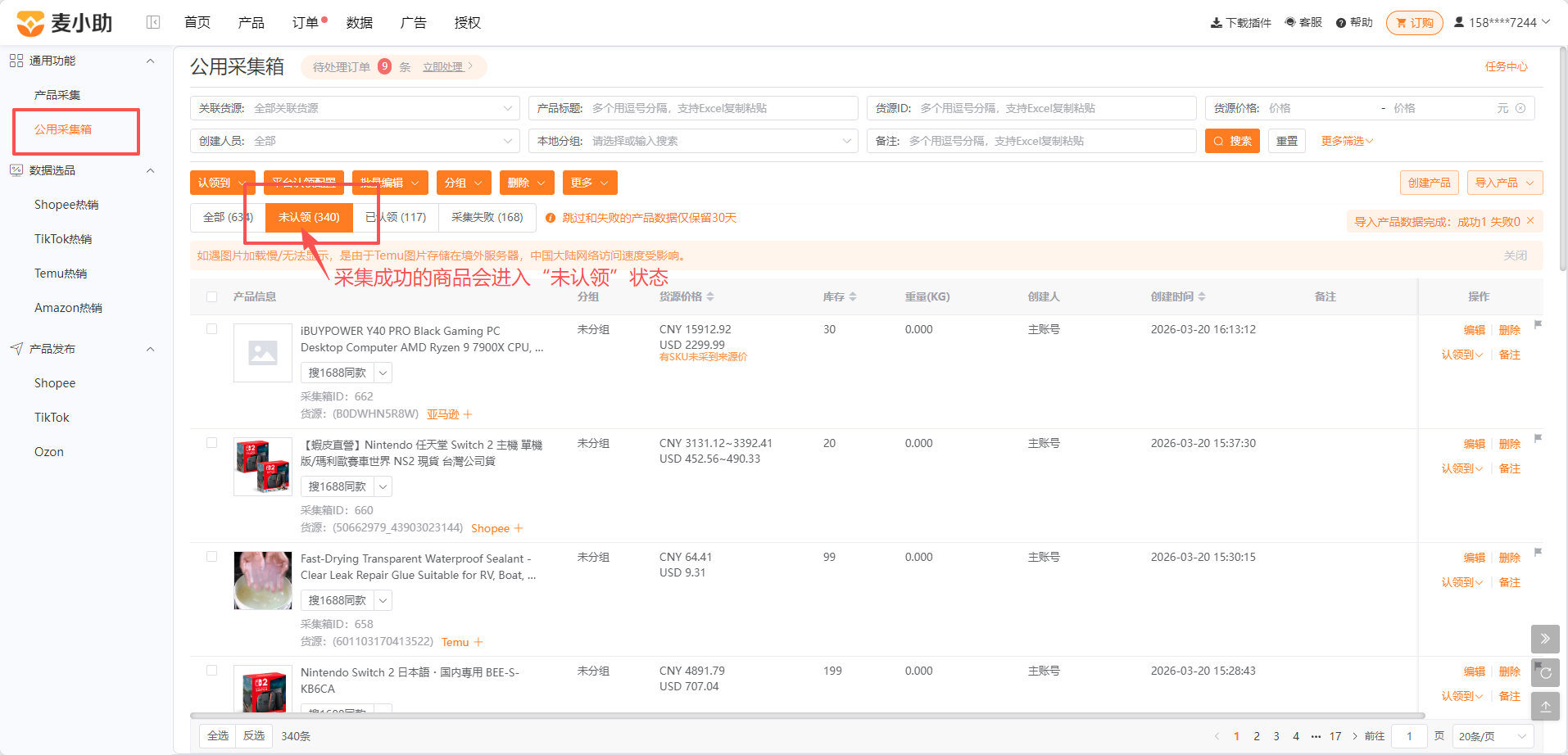
Task: Click the refresh floating button
Action: [1545, 673]
